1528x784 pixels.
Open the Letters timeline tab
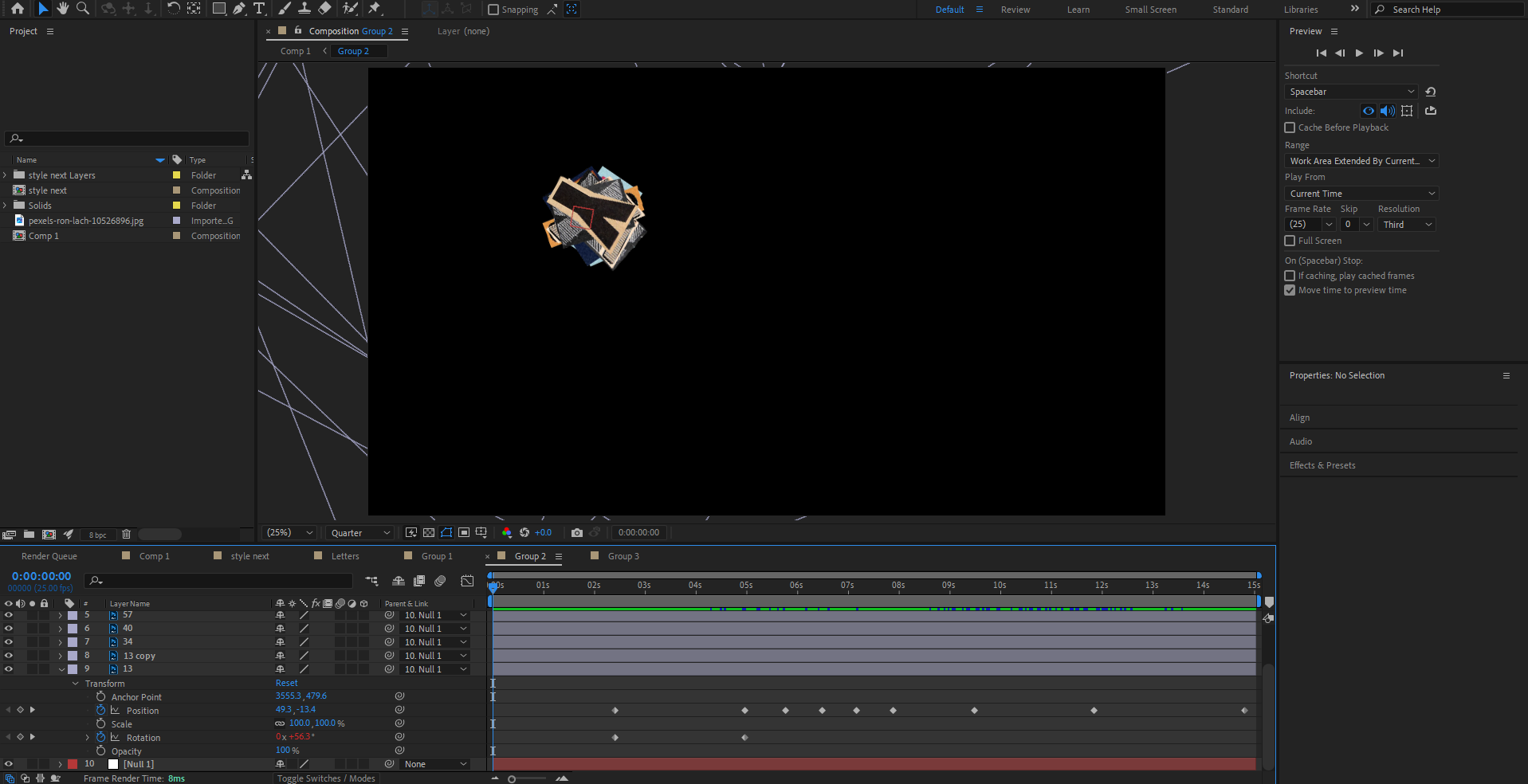345,556
